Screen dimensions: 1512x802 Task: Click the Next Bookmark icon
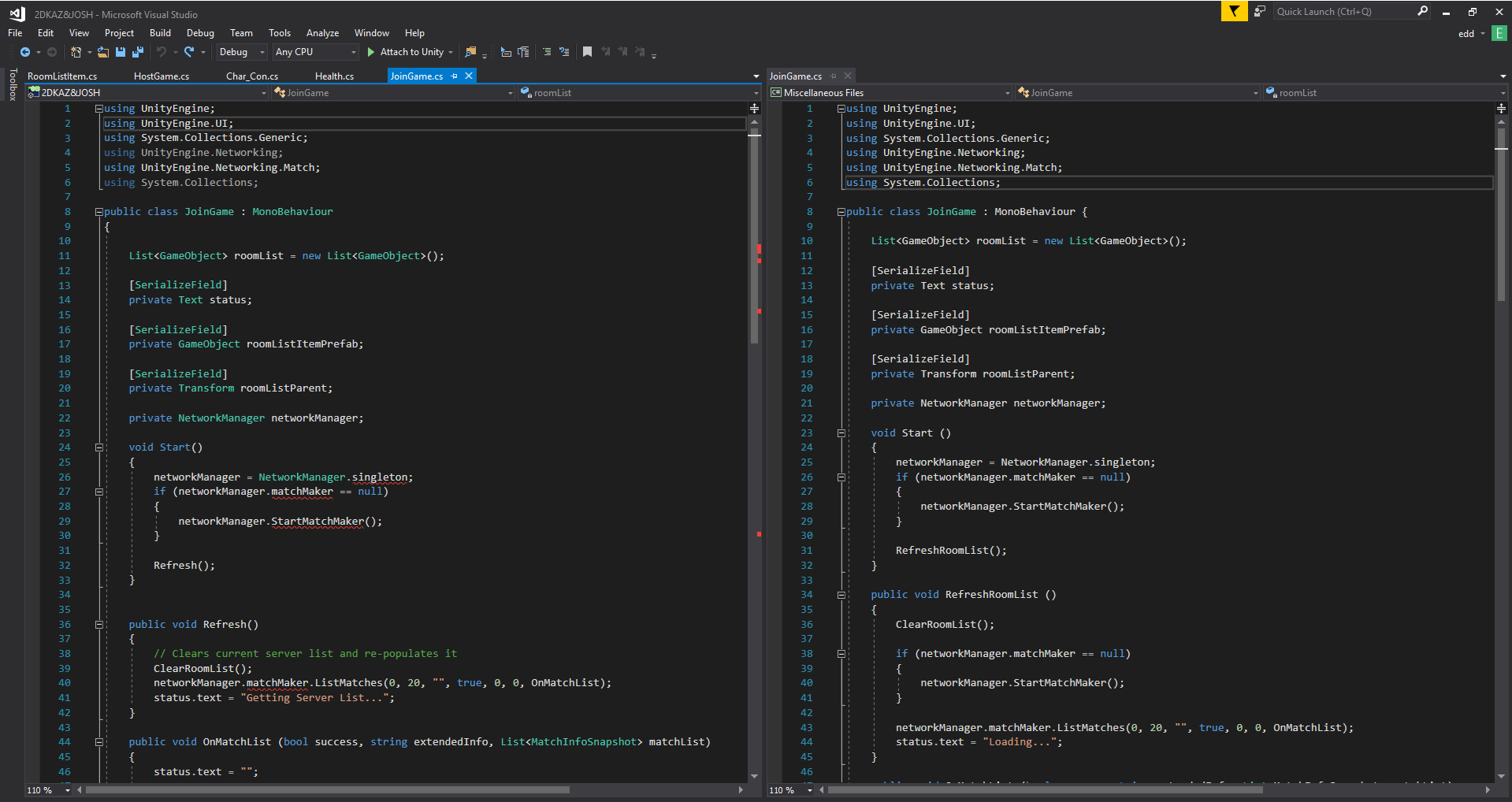pyautogui.click(x=622, y=52)
